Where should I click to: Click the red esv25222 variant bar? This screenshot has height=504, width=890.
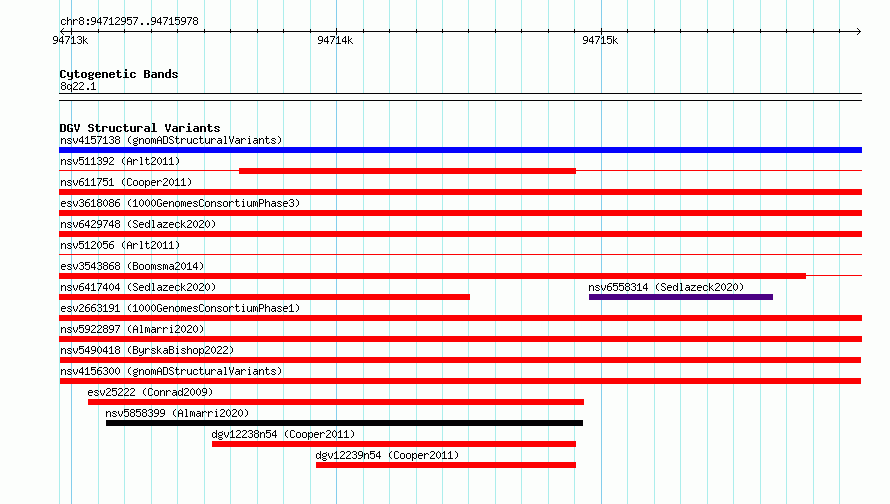tap(336, 402)
